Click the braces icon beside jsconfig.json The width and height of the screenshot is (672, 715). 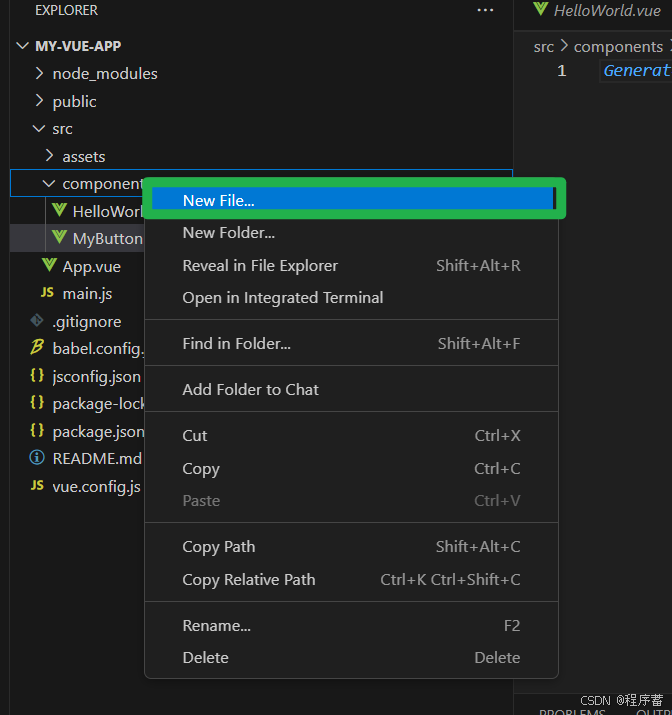pyautogui.click(x=37, y=376)
